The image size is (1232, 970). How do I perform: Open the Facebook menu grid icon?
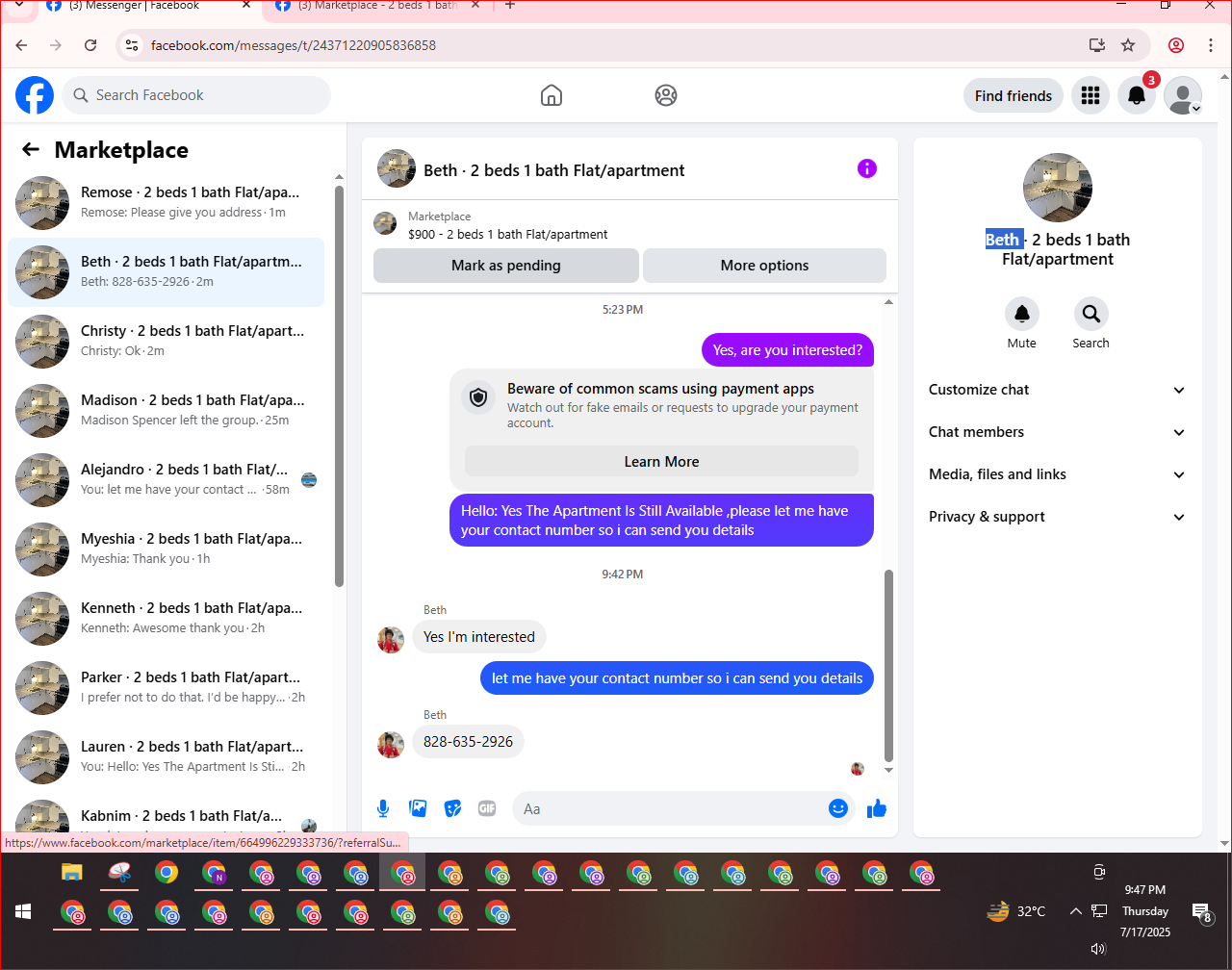pyautogui.click(x=1091, y=95)
